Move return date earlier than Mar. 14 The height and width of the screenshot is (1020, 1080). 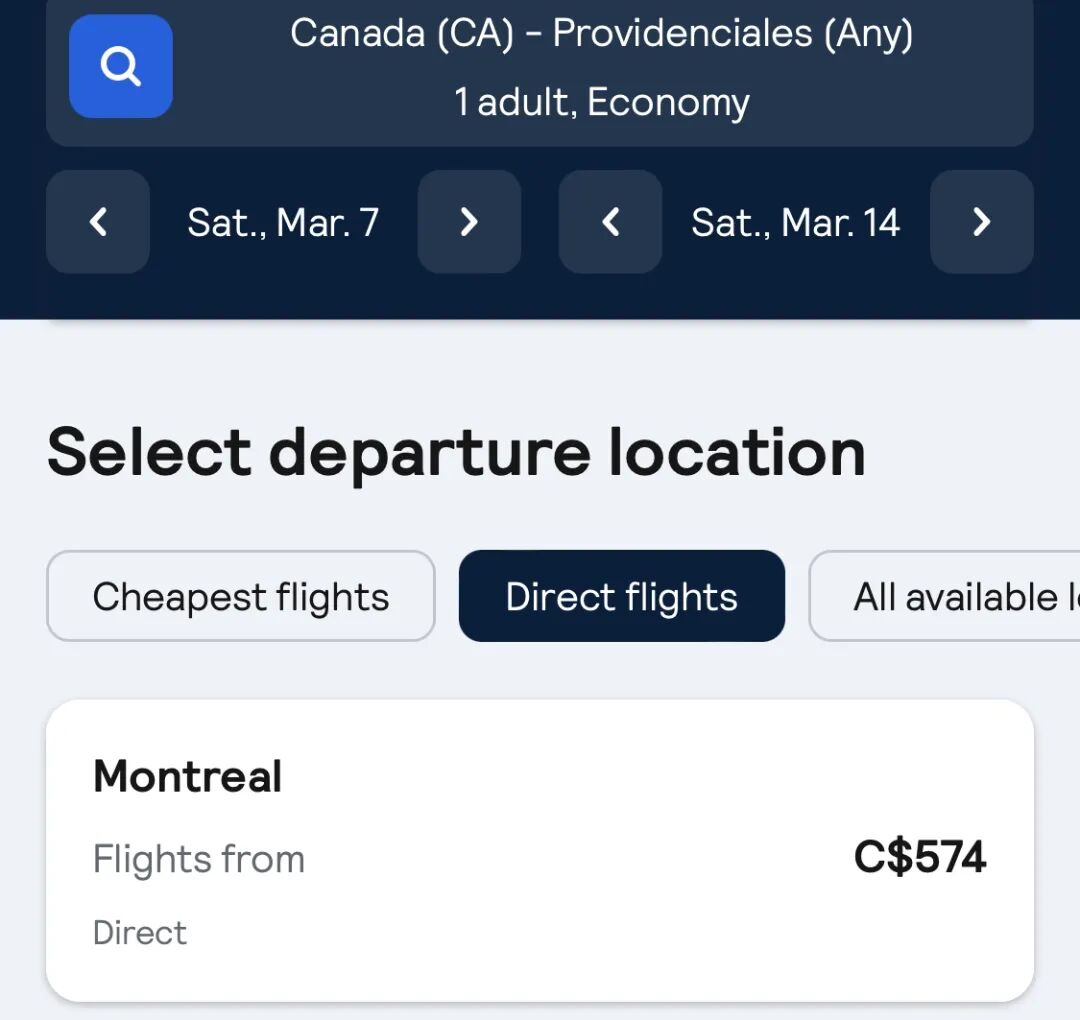point(610,222)
